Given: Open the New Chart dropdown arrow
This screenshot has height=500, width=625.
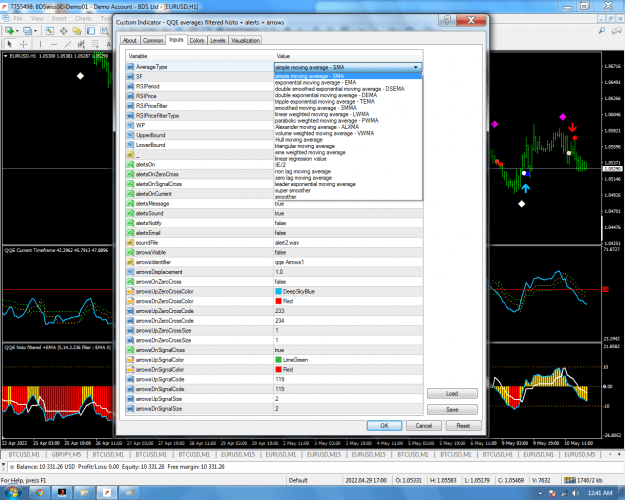Looking at the screenshot, I should pyautogui.click(x=17, y=31).
